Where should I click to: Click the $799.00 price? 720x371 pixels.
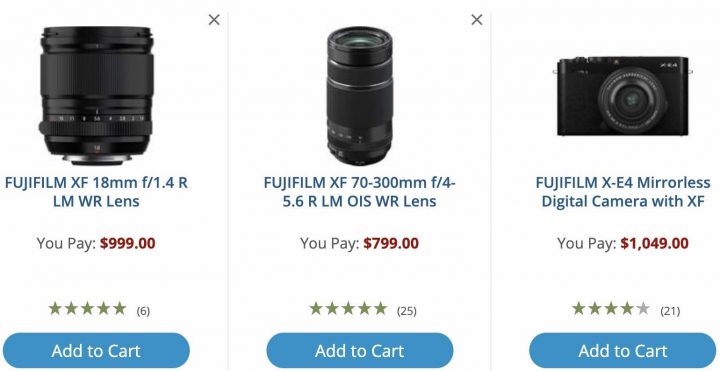click(x=391, y=243)
